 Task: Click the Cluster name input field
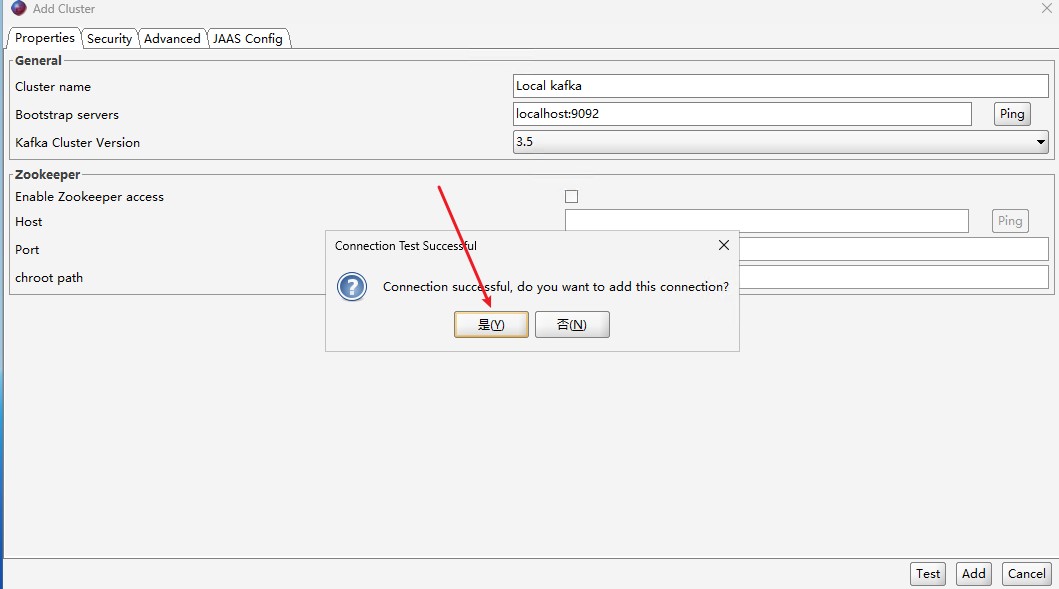pyautogui.click(x=780, y=86)
